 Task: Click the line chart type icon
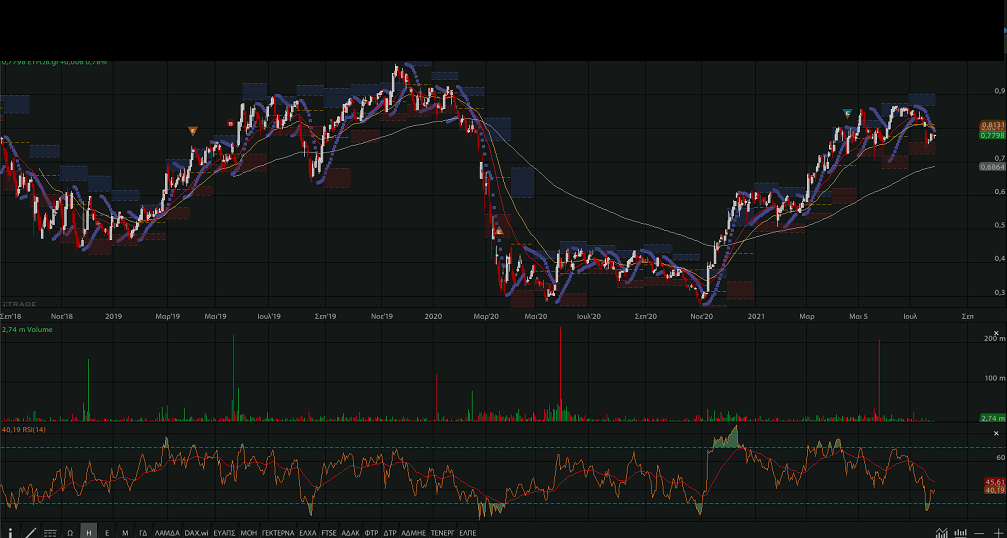click(x=942, y=533)
